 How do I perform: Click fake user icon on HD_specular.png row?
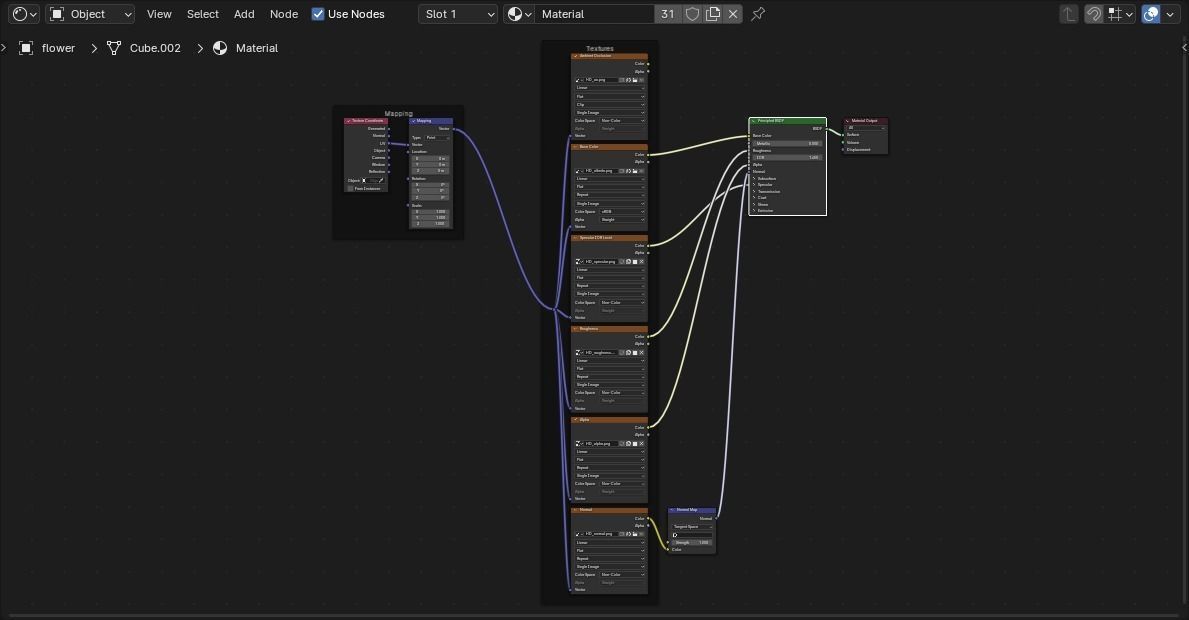[x=622, y=261]
